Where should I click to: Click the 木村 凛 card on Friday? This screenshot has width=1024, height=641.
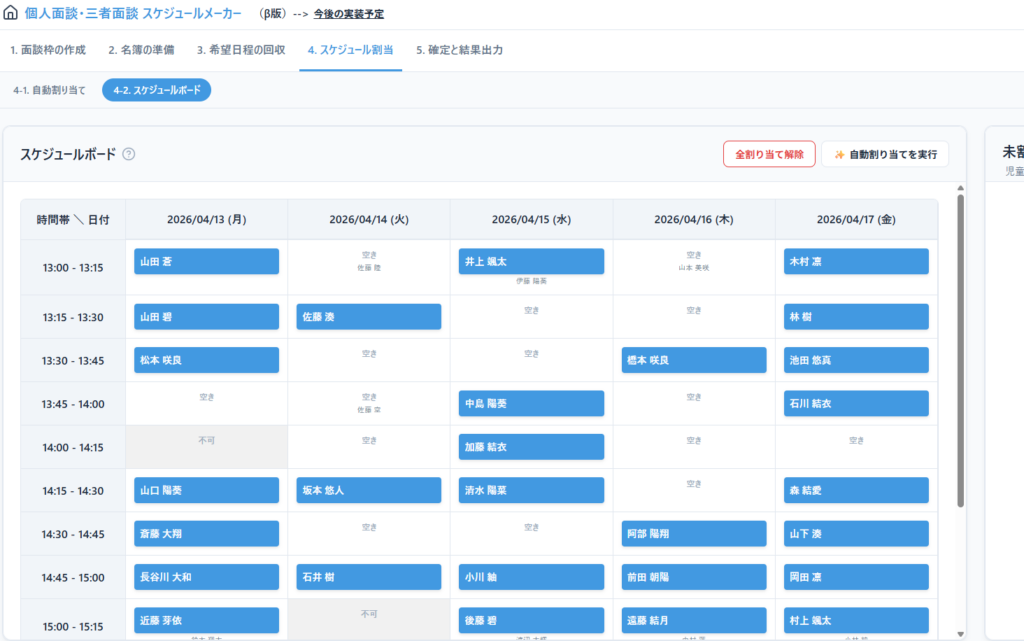856,261
